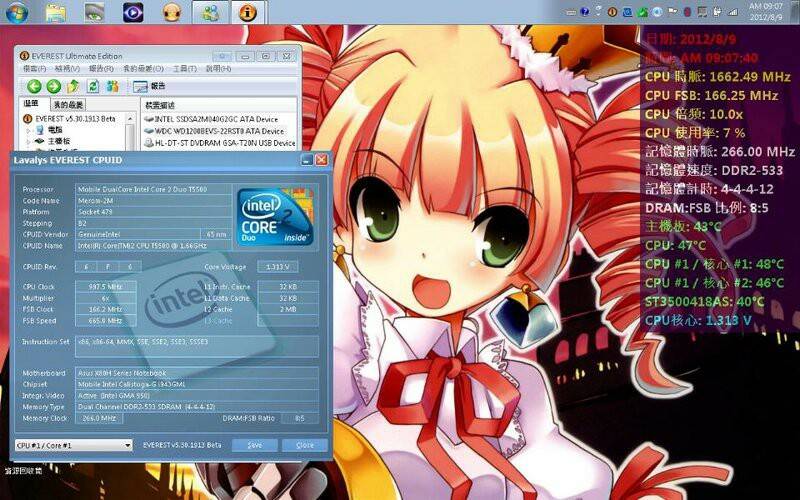Open the orange face app on taskbar
Image resolution: width=800 pixels, height=500 pixels.
point(172,12)
